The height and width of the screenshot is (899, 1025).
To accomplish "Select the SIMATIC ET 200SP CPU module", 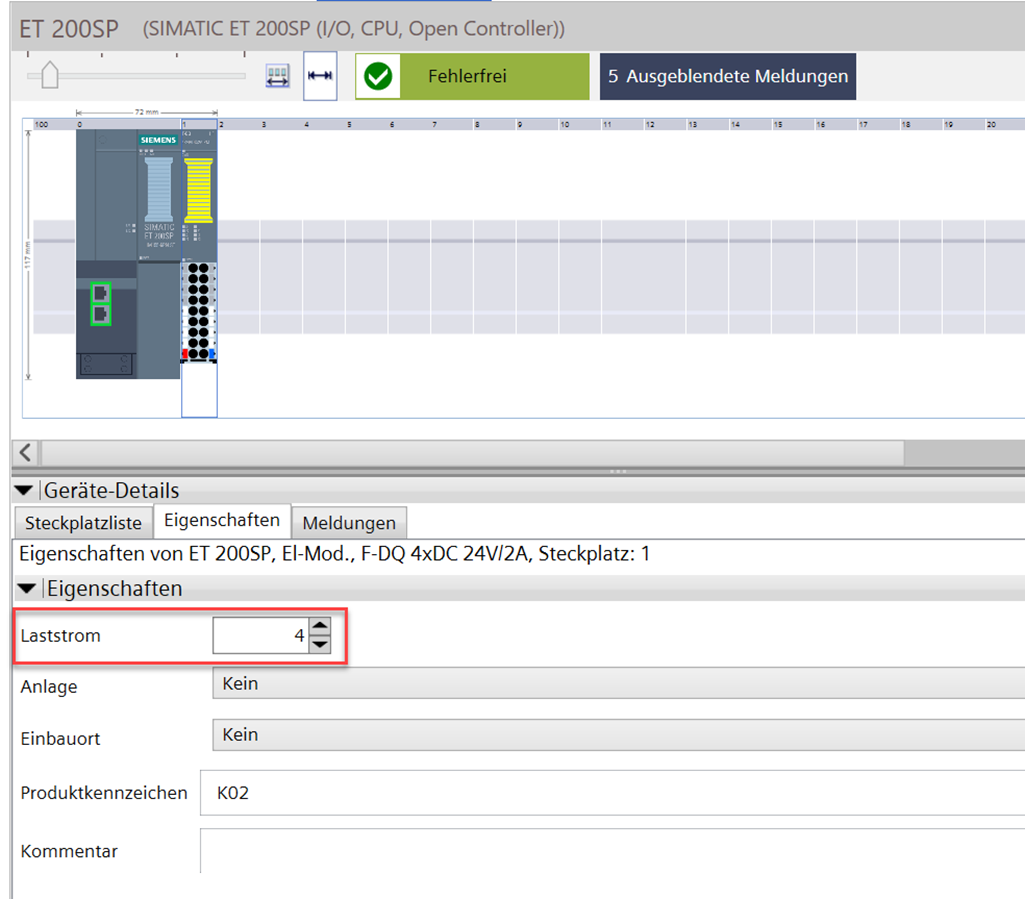I will coord(128,200).
